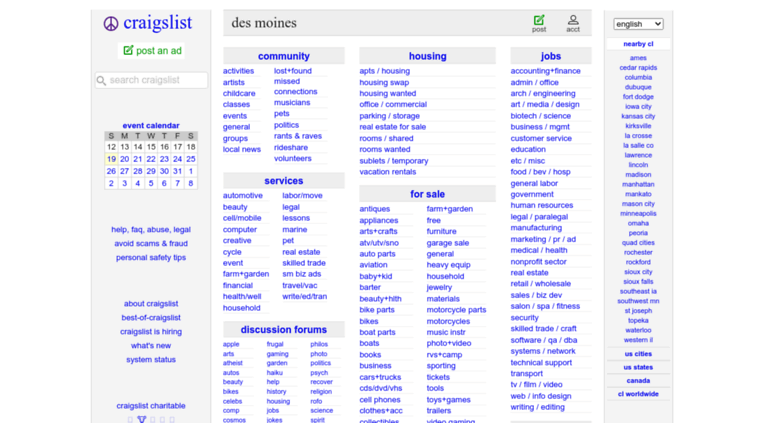
Task: Open the haiku discussion forum
Action: click(275, 372)
